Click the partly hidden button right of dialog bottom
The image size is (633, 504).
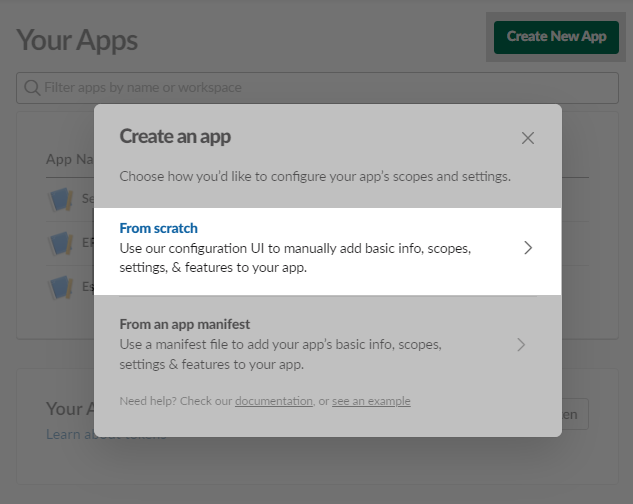[x=575, y=413]
